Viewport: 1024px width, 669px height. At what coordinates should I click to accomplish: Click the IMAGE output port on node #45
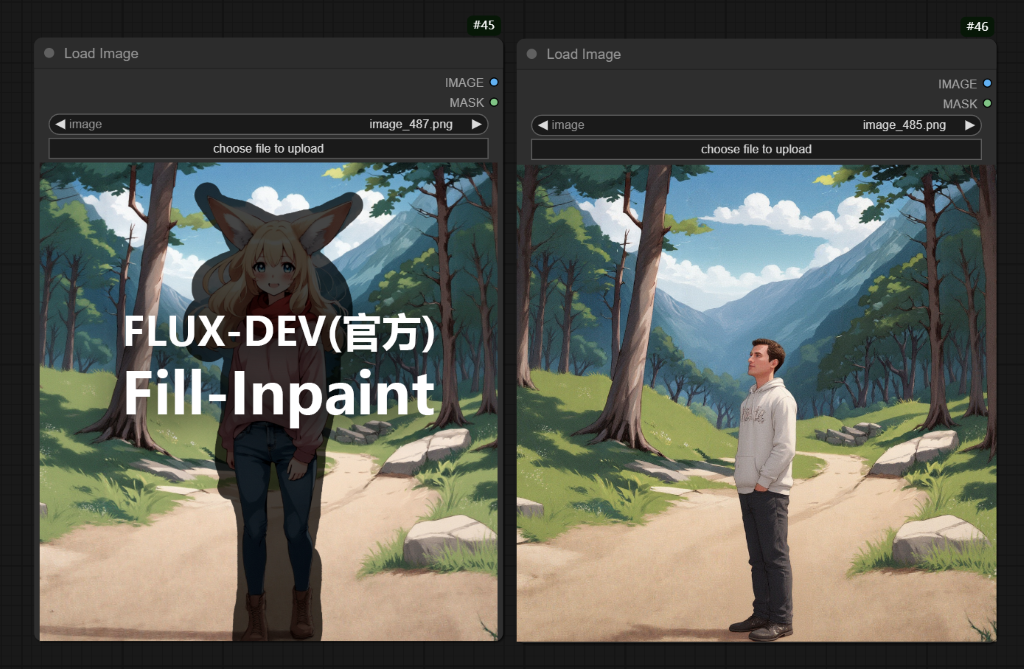point(494,82)
